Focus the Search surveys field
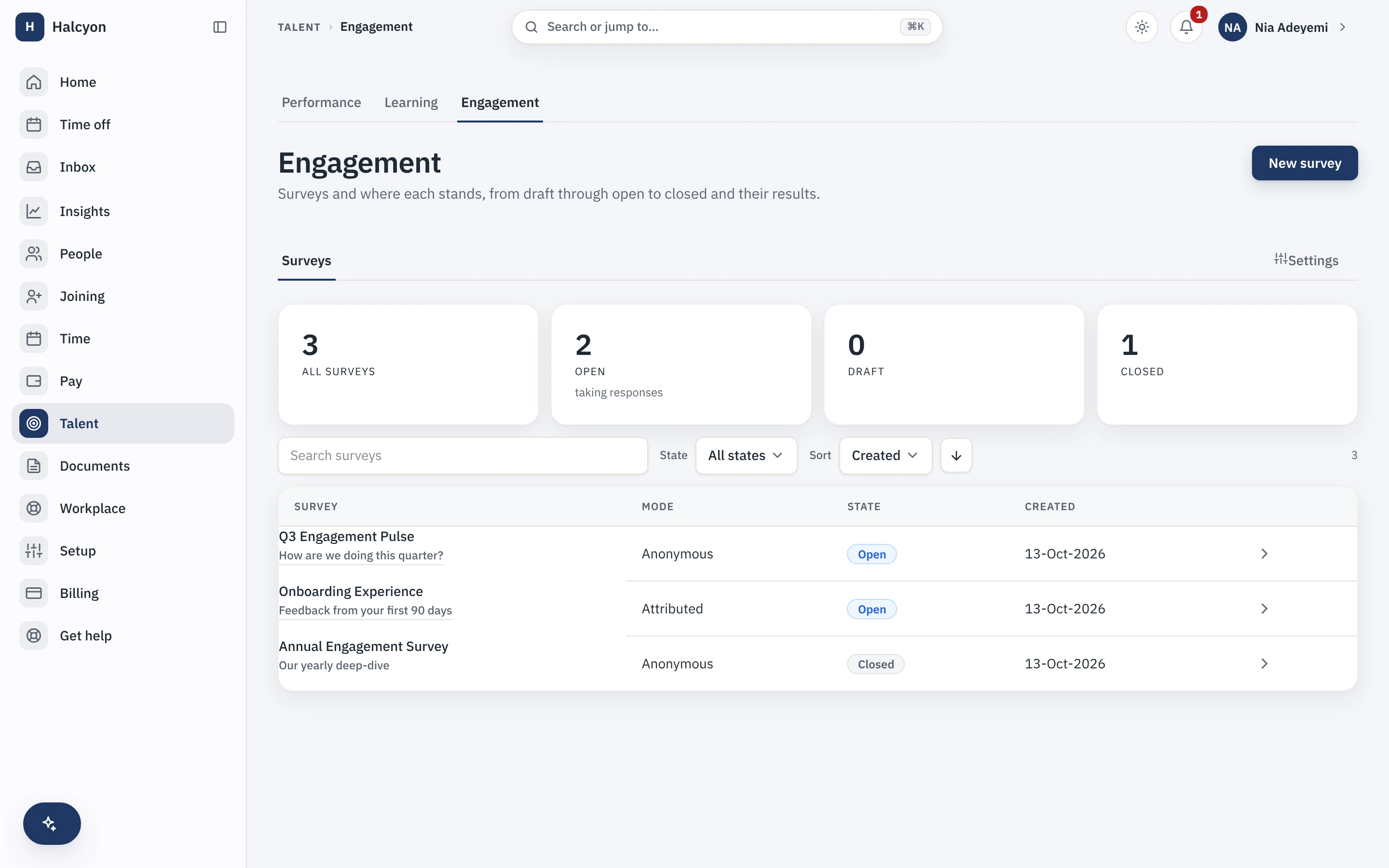 tap(463, 455)
